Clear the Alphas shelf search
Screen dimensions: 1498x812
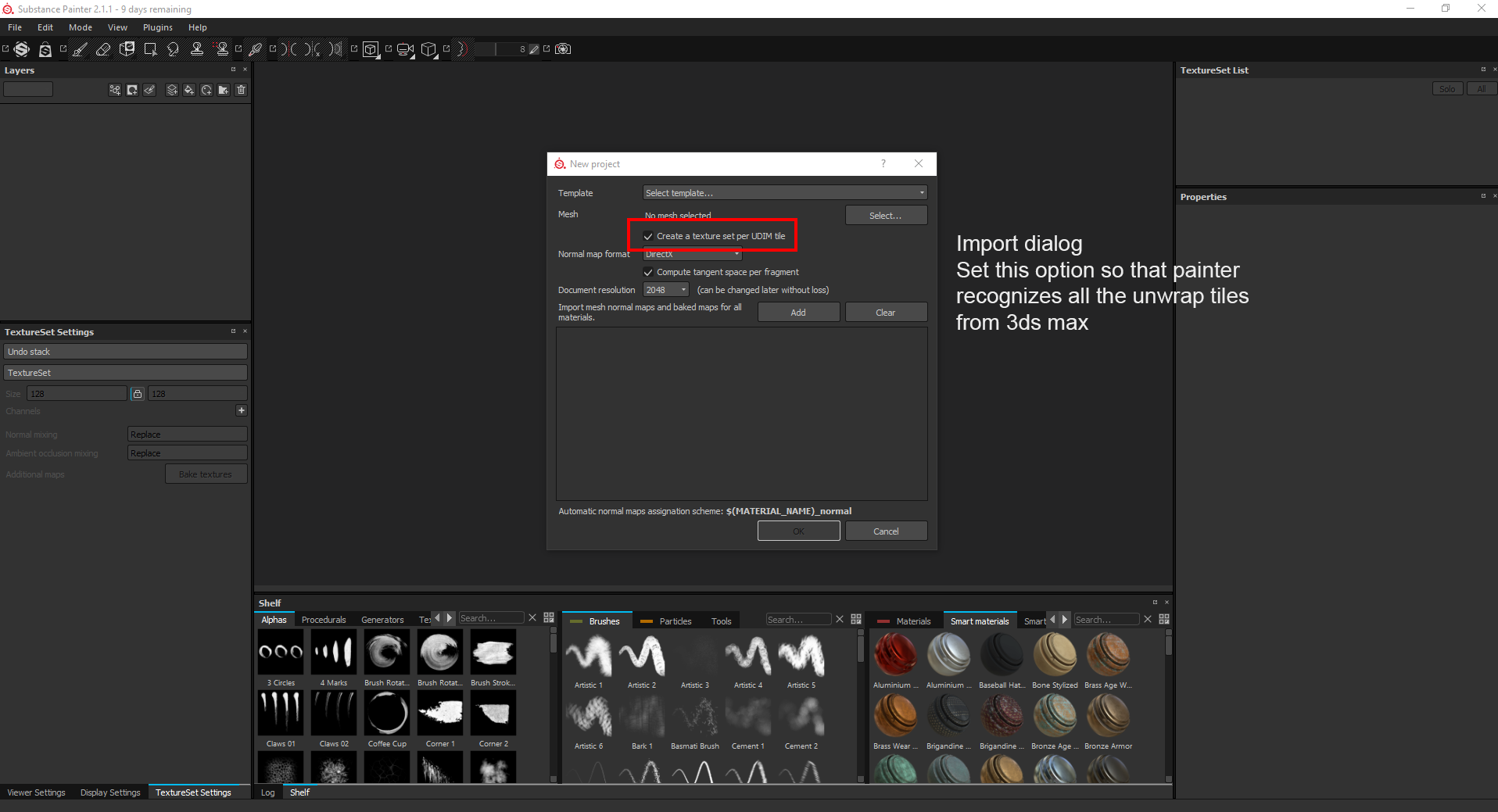(x=532, y=617)
